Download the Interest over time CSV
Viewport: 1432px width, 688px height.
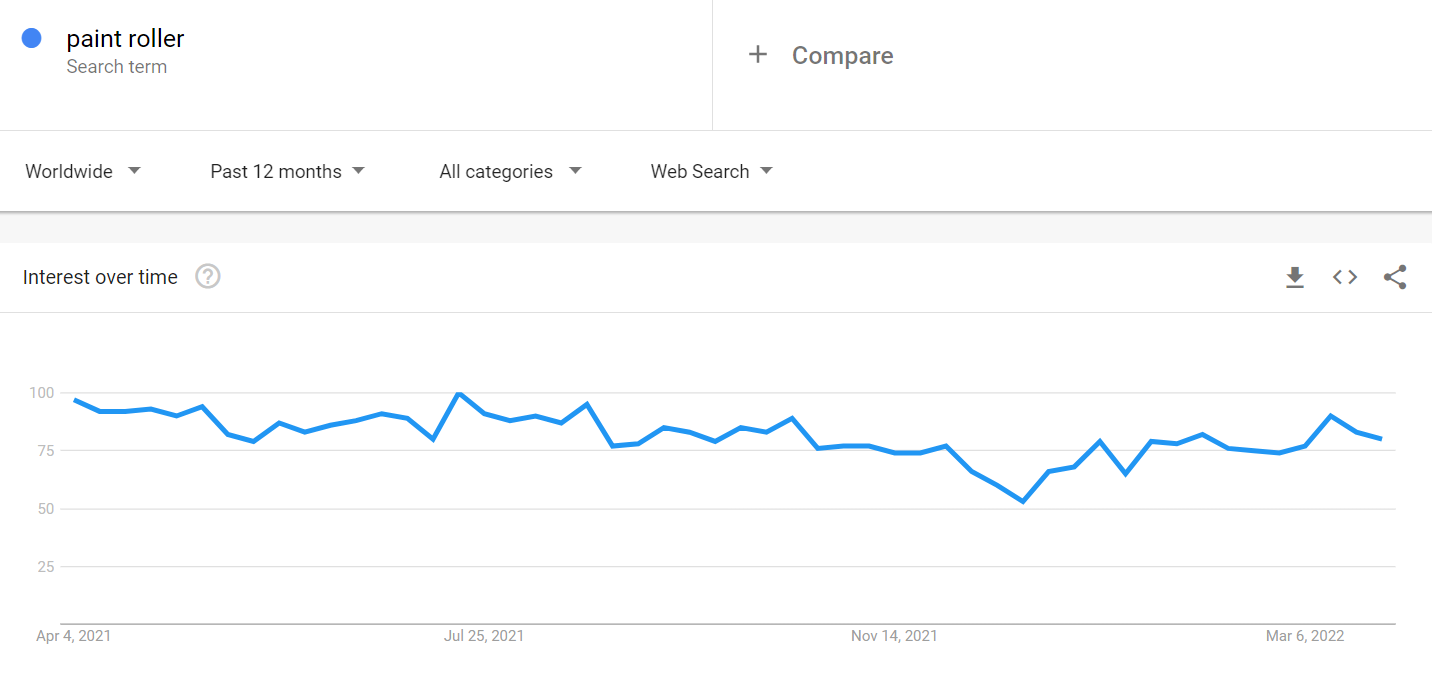pyautogui.click(x=1295, y=277)
